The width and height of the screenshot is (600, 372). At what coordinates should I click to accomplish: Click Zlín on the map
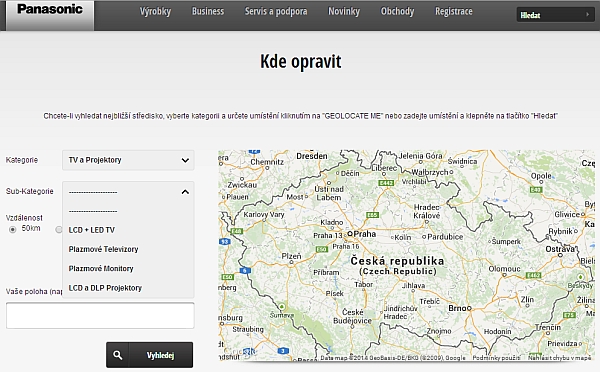[527, 299]
